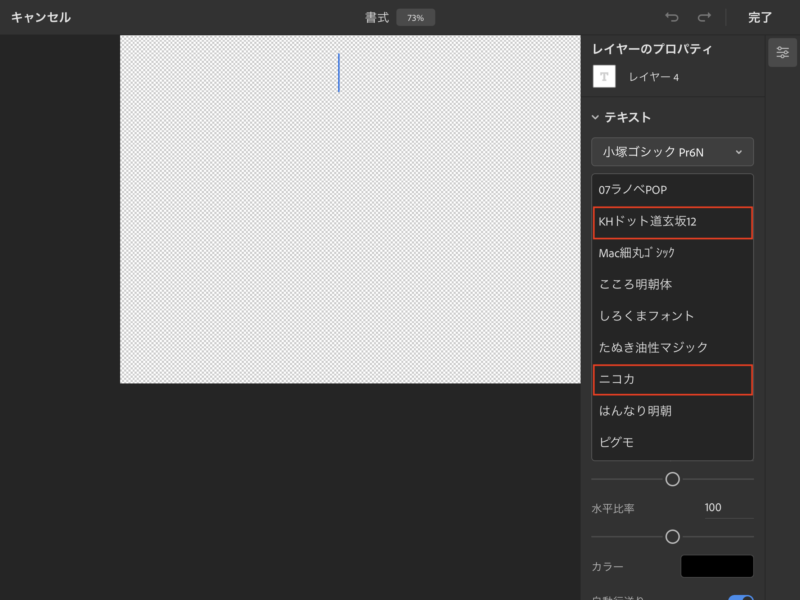This screenshot has width=800, height=600.
Task: Open the 小塚ゴシック Pr6N font dropdown
Action: coord(672,152)
